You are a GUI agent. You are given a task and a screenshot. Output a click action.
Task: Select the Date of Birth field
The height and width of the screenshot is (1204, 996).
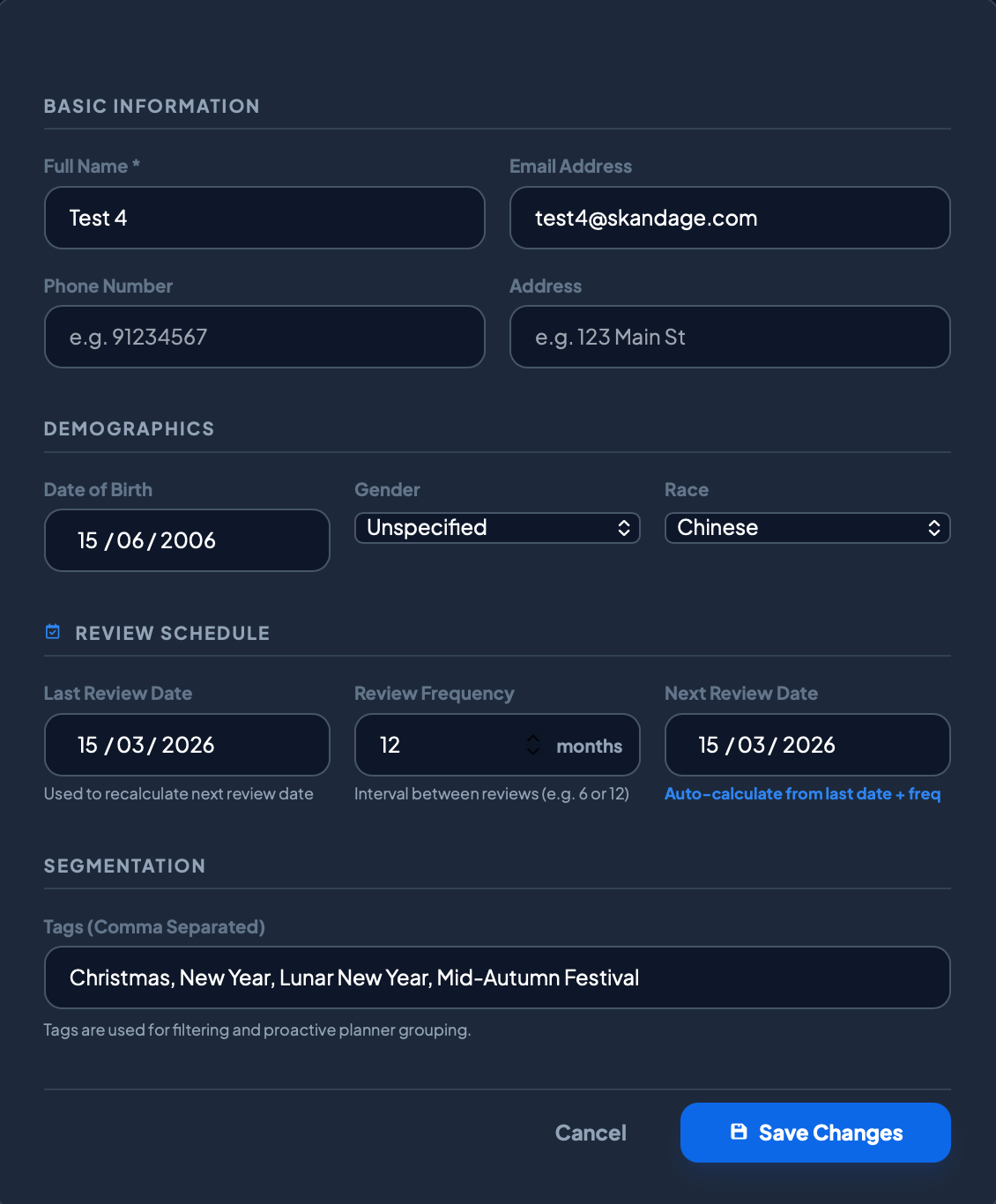(x=187, y=540)
